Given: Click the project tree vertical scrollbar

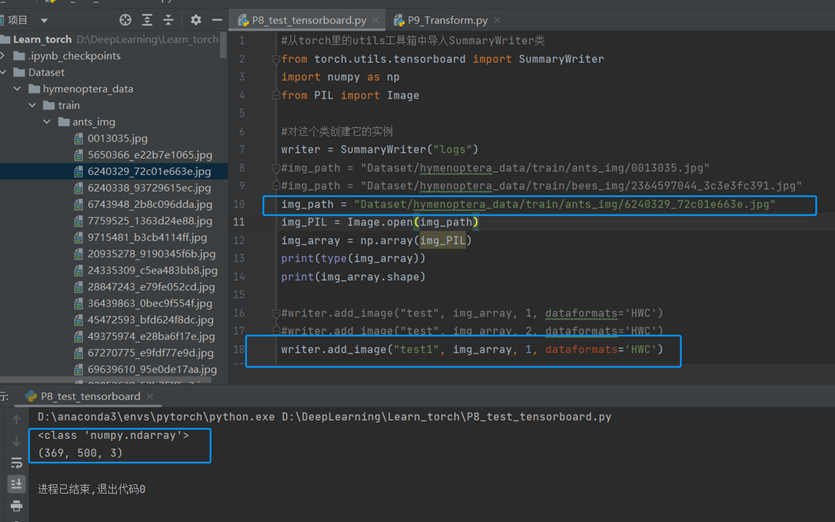Looking at the screenshot, I should (x=223, y=46).
